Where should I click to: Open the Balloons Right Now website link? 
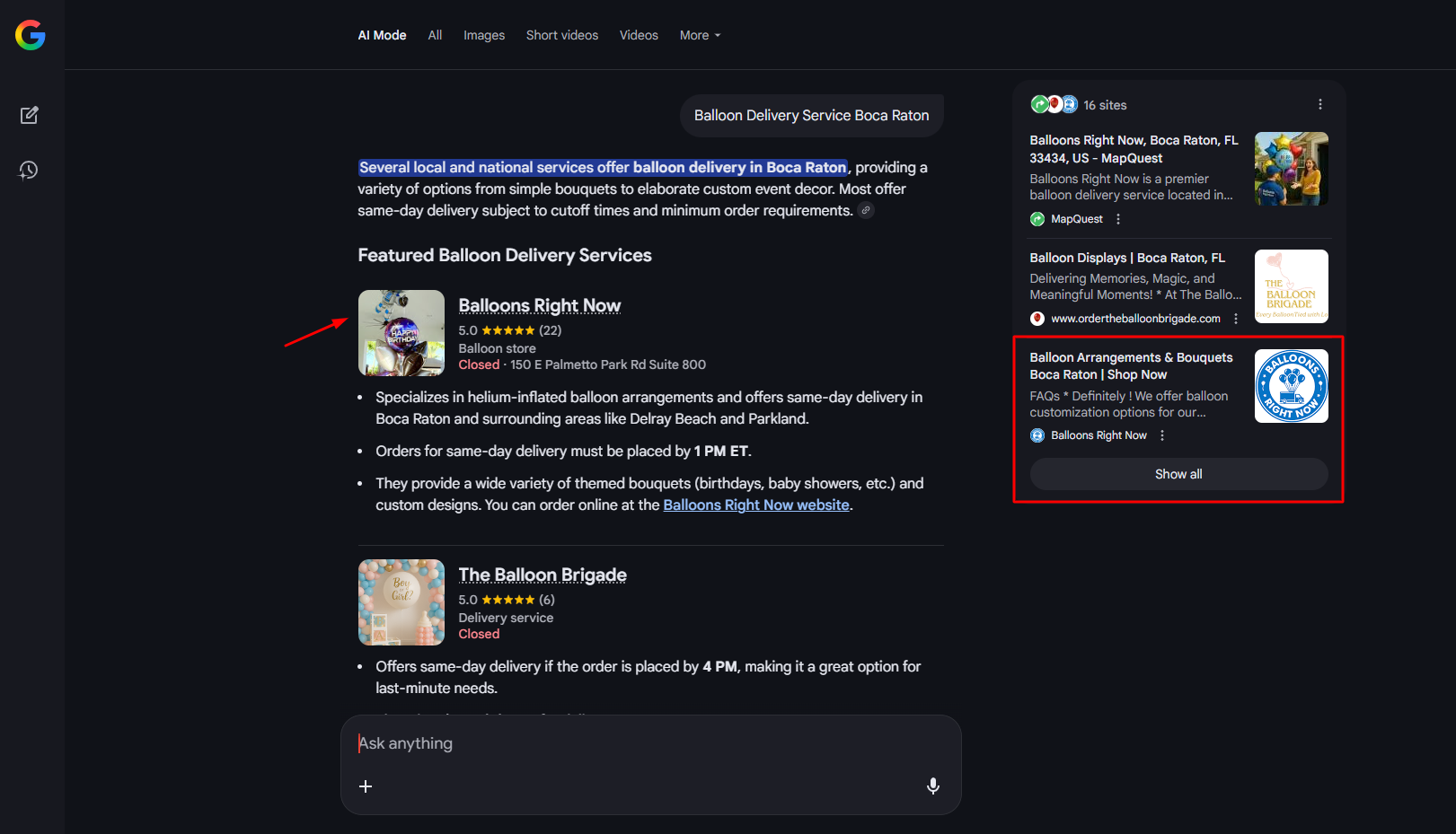[755, 505]
